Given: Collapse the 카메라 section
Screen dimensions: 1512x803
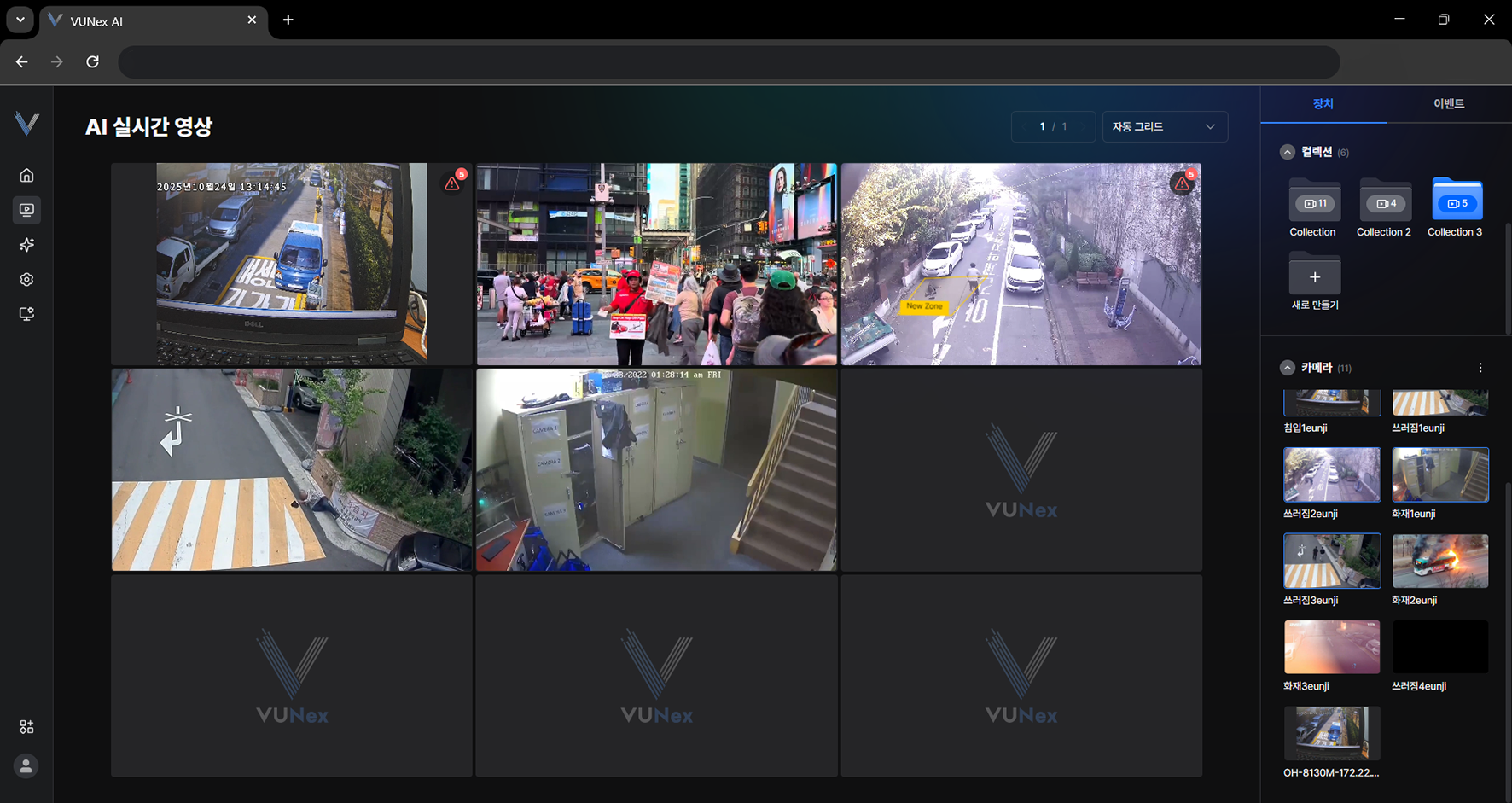Looking at the screenshot, I should [x=1288, y=368].
